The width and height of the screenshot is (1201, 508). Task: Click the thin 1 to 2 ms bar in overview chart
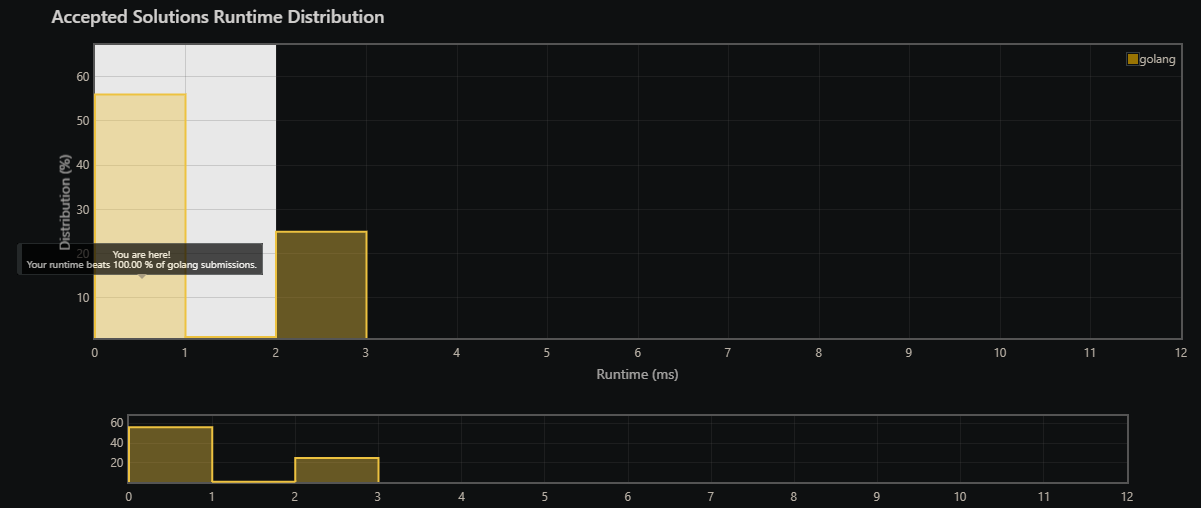tap(253, 481)
